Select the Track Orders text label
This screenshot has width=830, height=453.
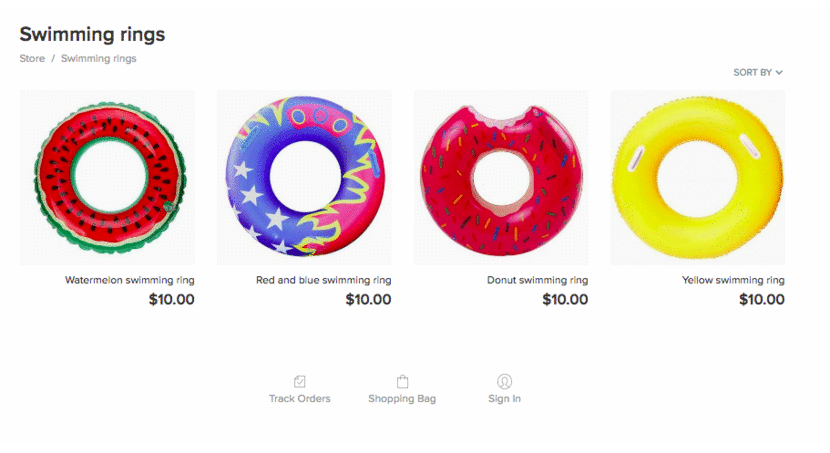tap(300, 398)
